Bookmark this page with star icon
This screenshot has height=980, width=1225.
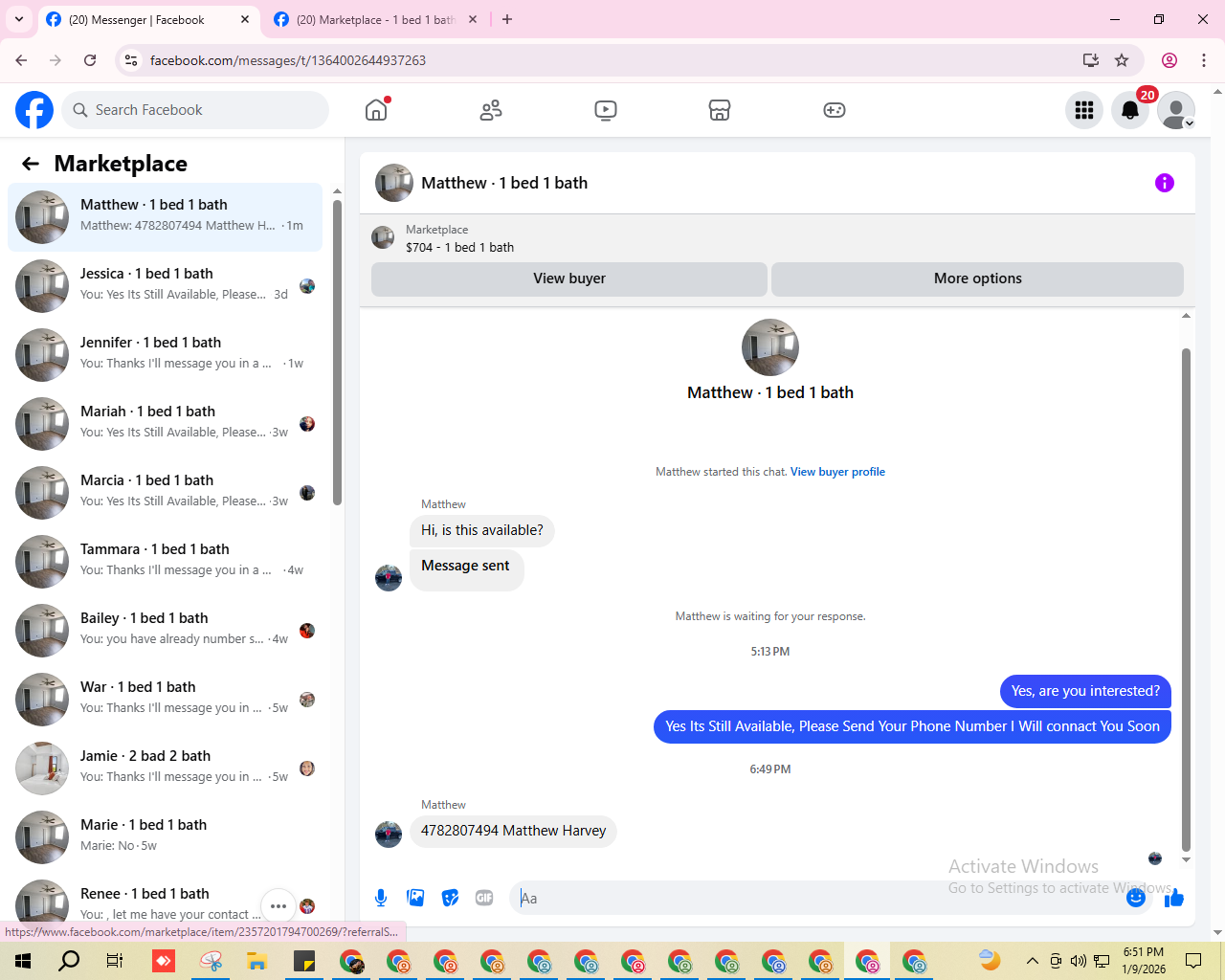click(1122, 60)
